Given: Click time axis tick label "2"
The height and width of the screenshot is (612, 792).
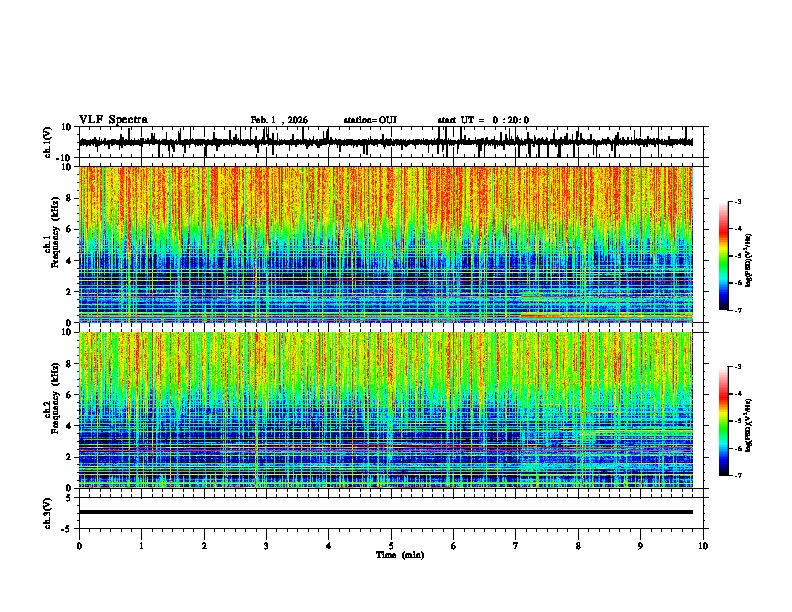Looking at the screenshot, I should pyautogui.click(x=204, y=546).
